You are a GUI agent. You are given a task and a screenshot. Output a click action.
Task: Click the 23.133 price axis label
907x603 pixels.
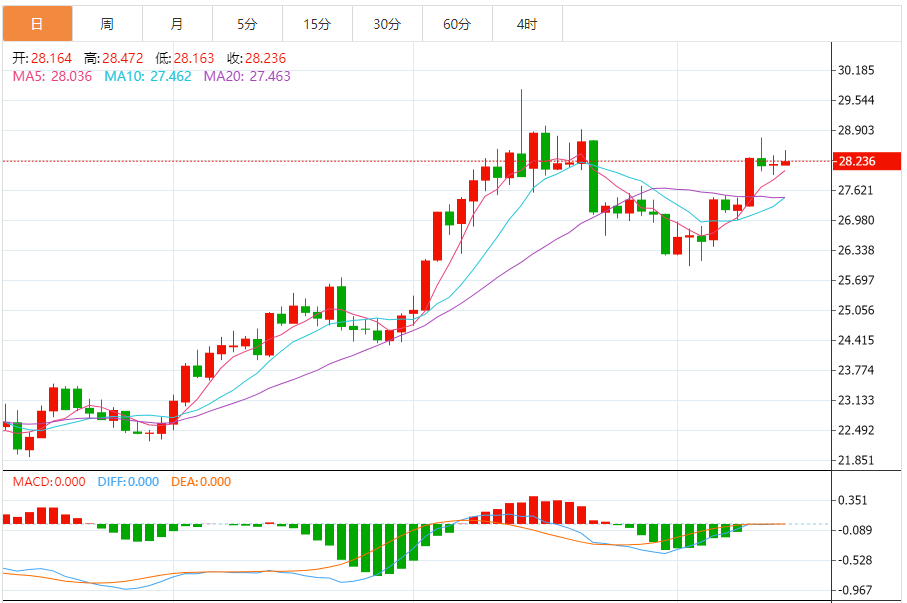click(856, 400)
